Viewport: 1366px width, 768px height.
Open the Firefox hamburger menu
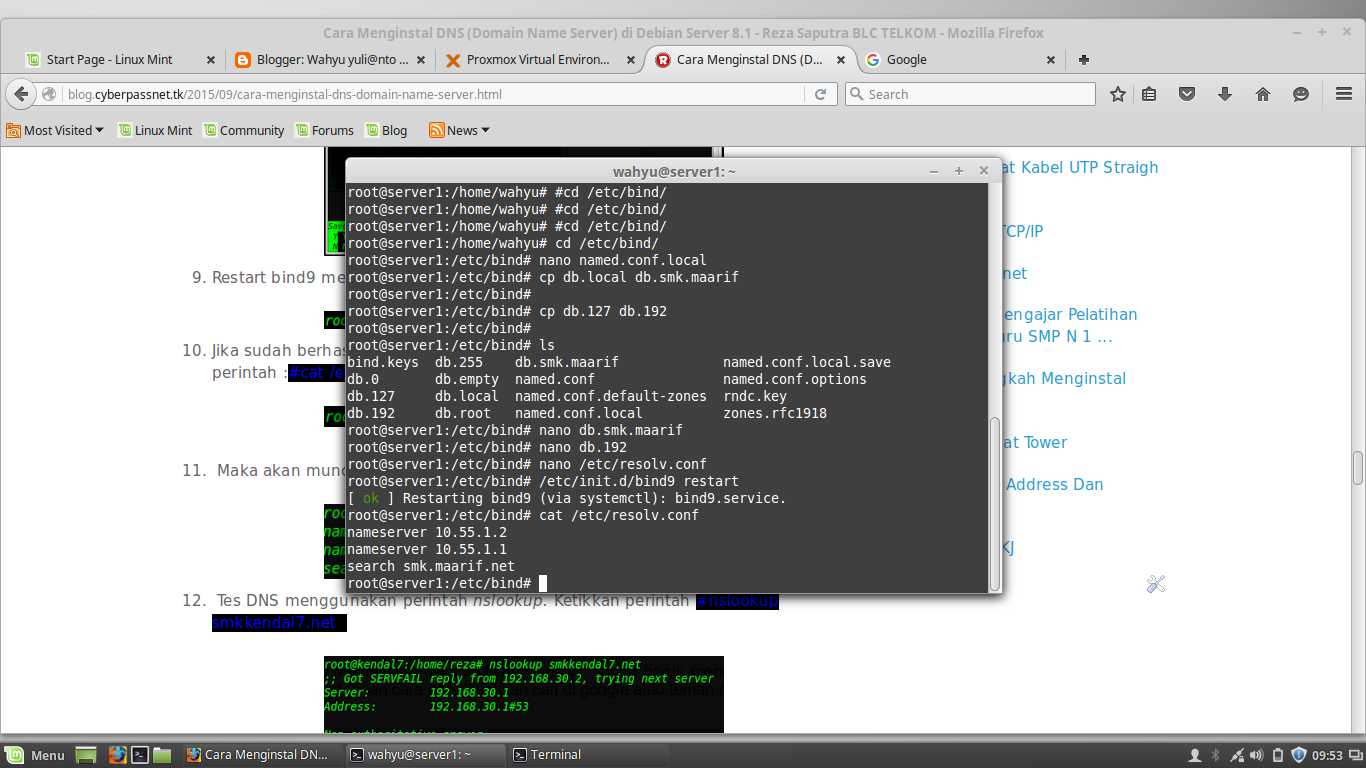coord(1344,93)
